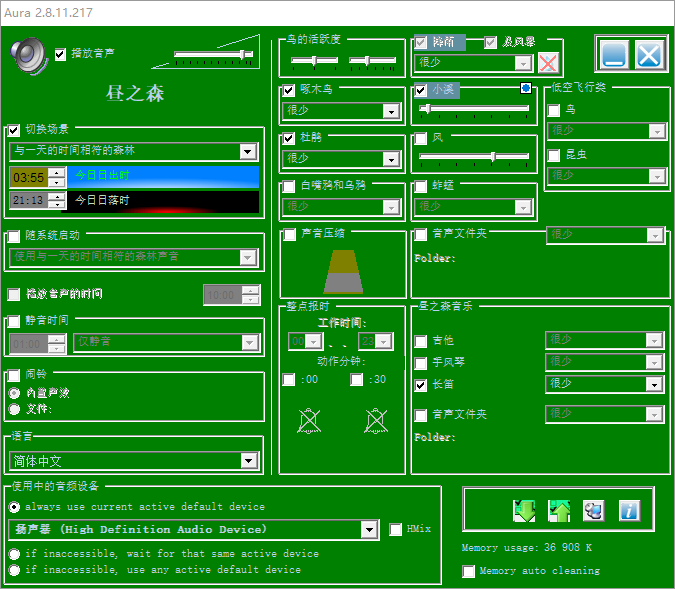Click the 今日日出时 blue bar
This screenshot has width=675, height=589.
pos(163,177)
